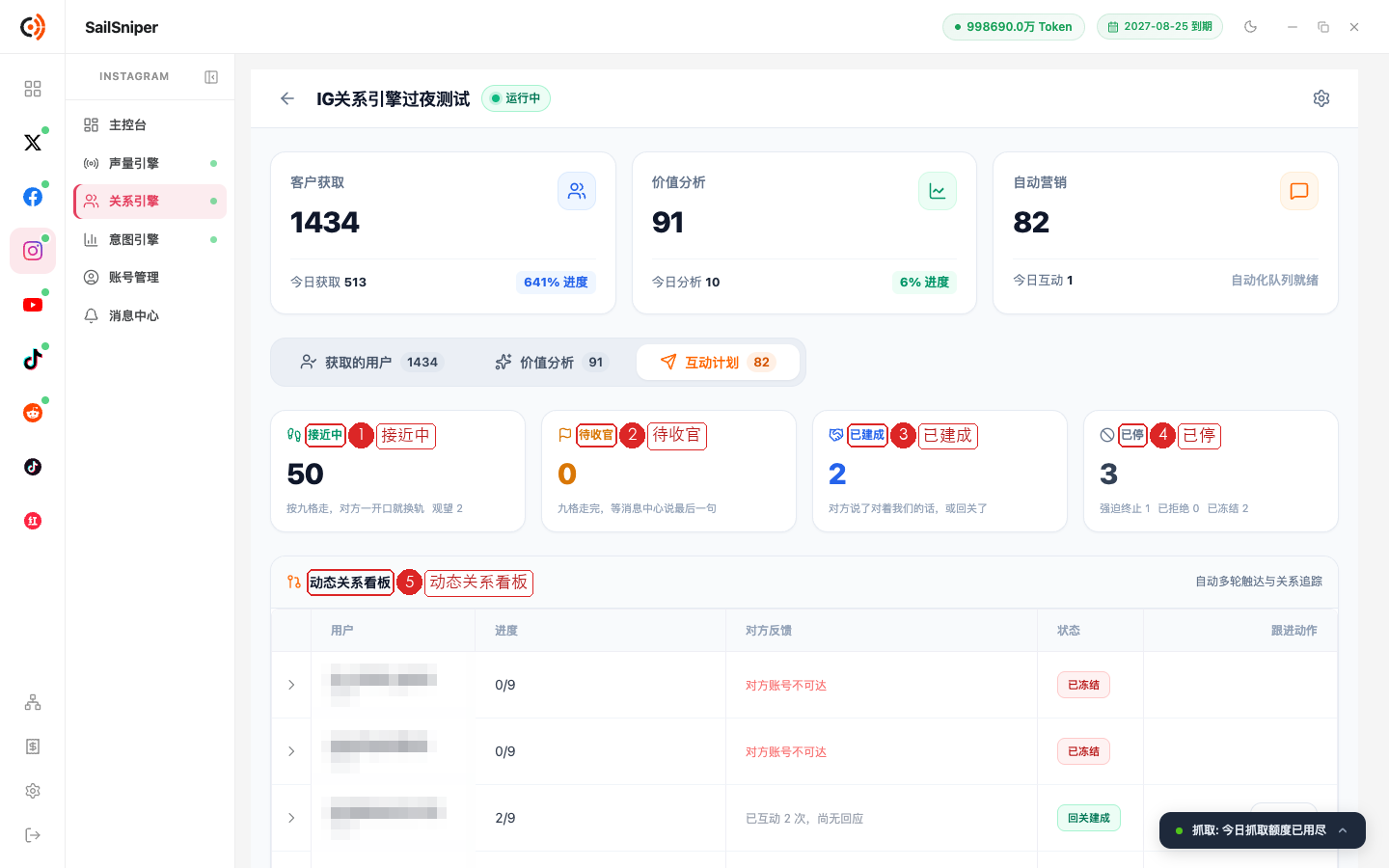Filter by the 已建成 card showing 2
This screenshot has height=868, width=1389.
tap(940, 471)
